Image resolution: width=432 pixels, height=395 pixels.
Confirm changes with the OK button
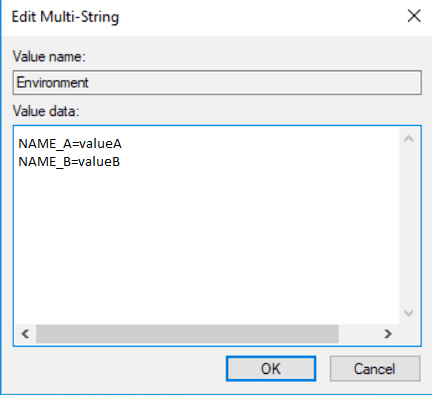click(271, 369)
